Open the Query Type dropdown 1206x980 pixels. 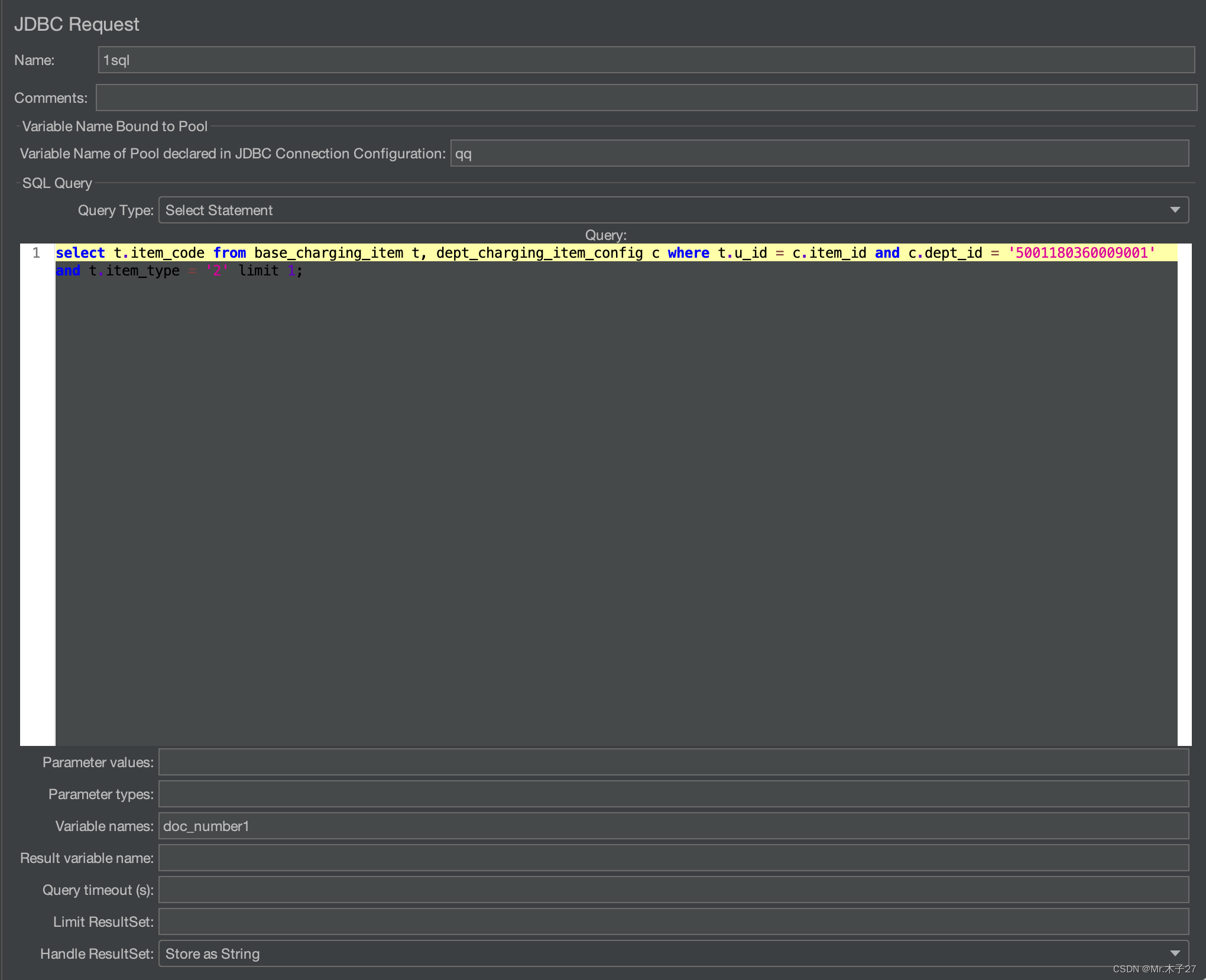coord(673,210)
